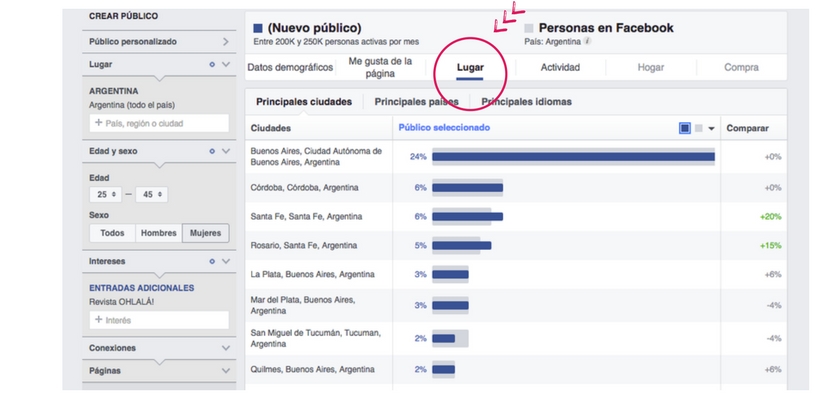Click the Ciudades column header
Screen dimensions: 840x400
[271, 129]
